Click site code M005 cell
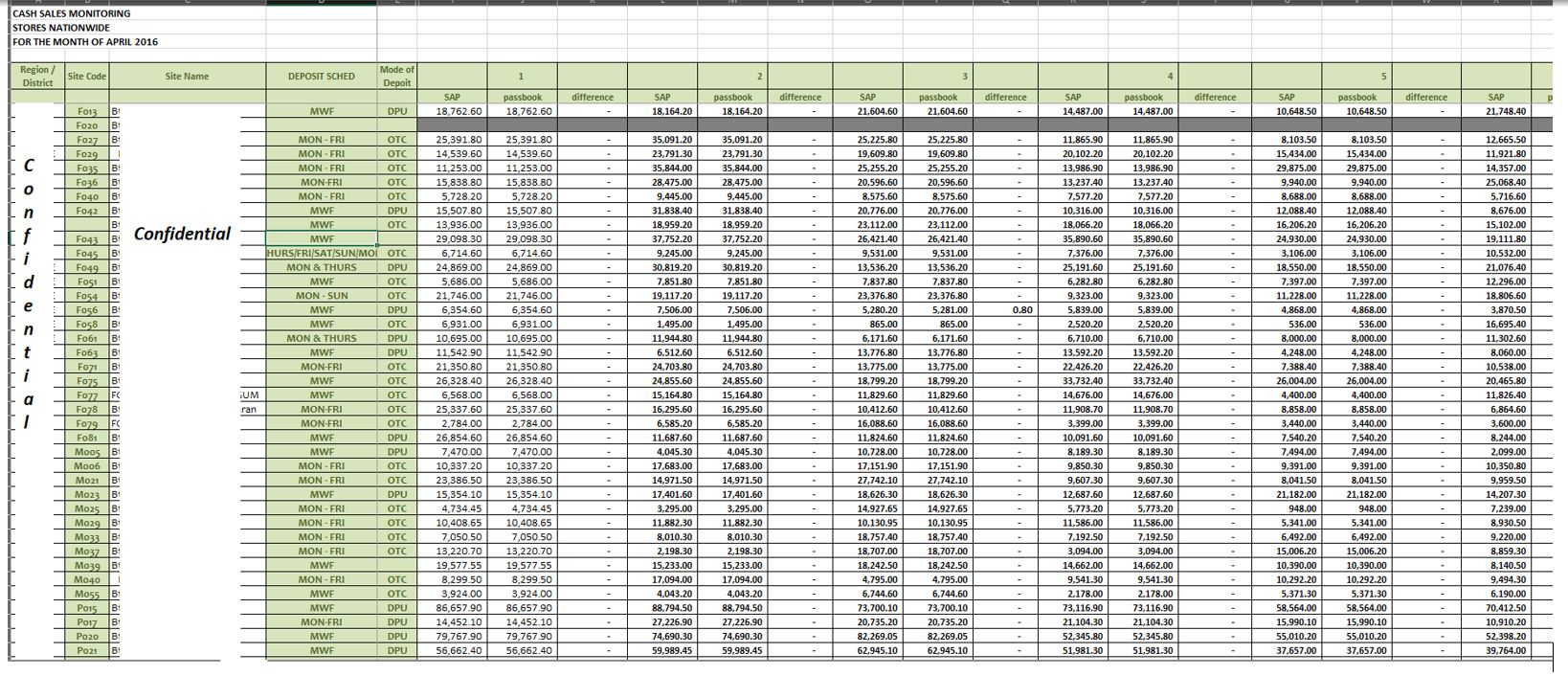The image size is (1568, 676). [x=87, y=452]
